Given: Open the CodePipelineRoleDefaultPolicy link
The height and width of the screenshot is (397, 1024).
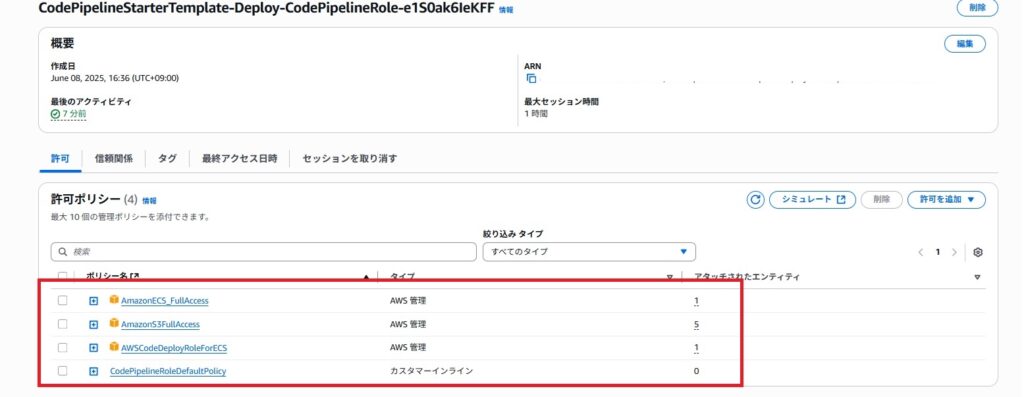Looking at the screenshot, I should 168,372.
